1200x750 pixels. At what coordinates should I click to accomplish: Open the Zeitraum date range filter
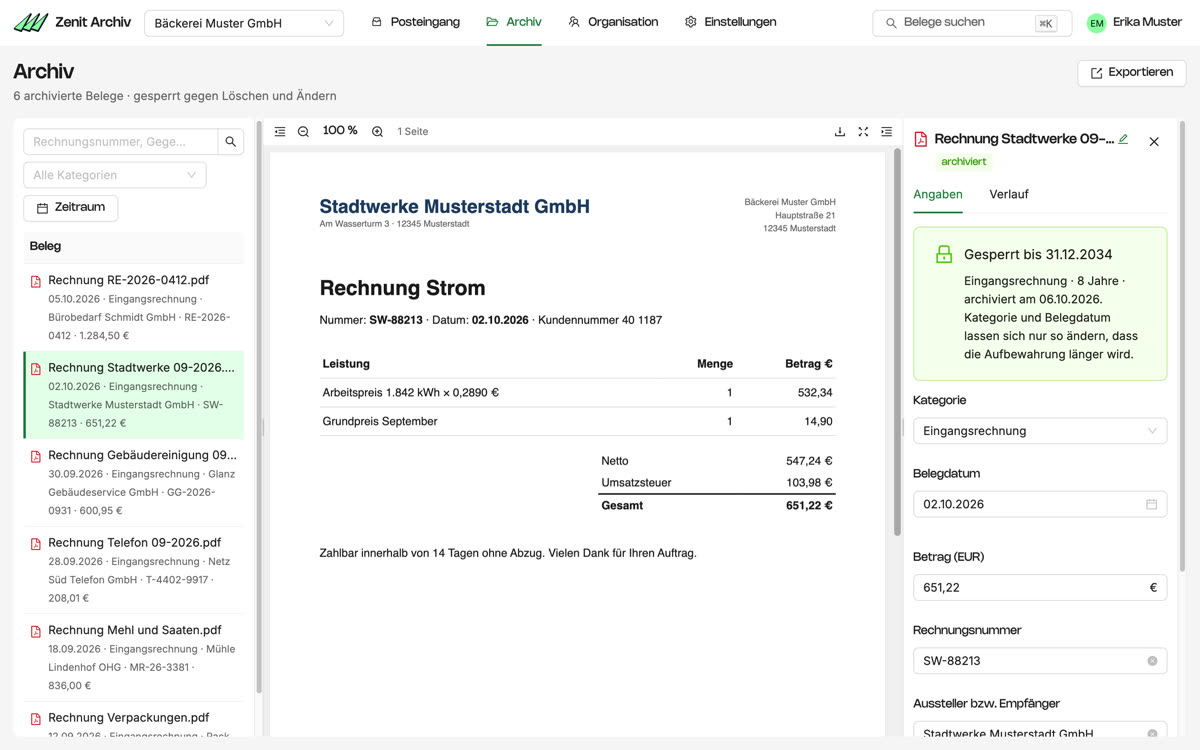pyautogui.click(x=71, y=208)
